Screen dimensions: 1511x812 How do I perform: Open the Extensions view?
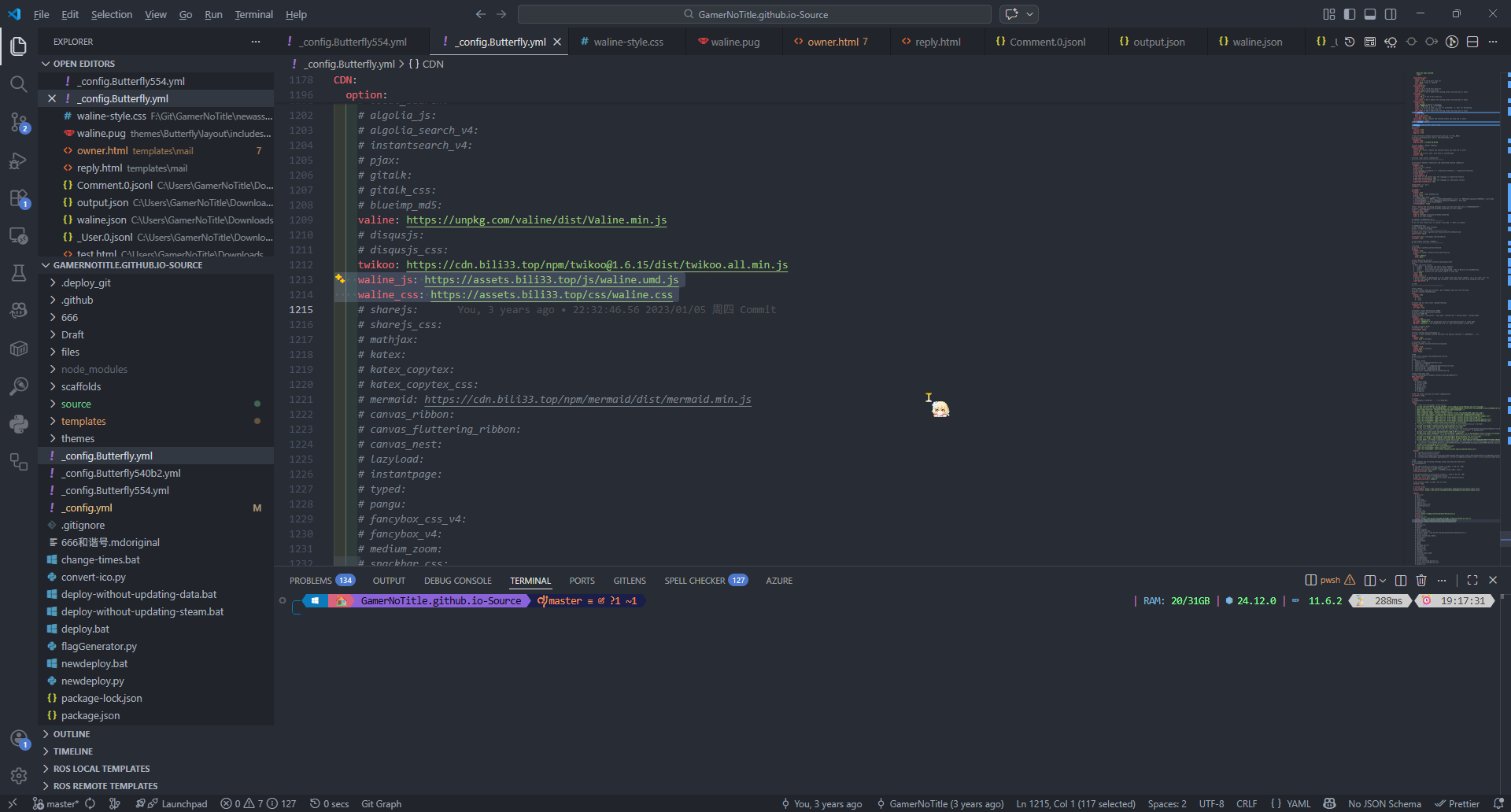[18, 198]
